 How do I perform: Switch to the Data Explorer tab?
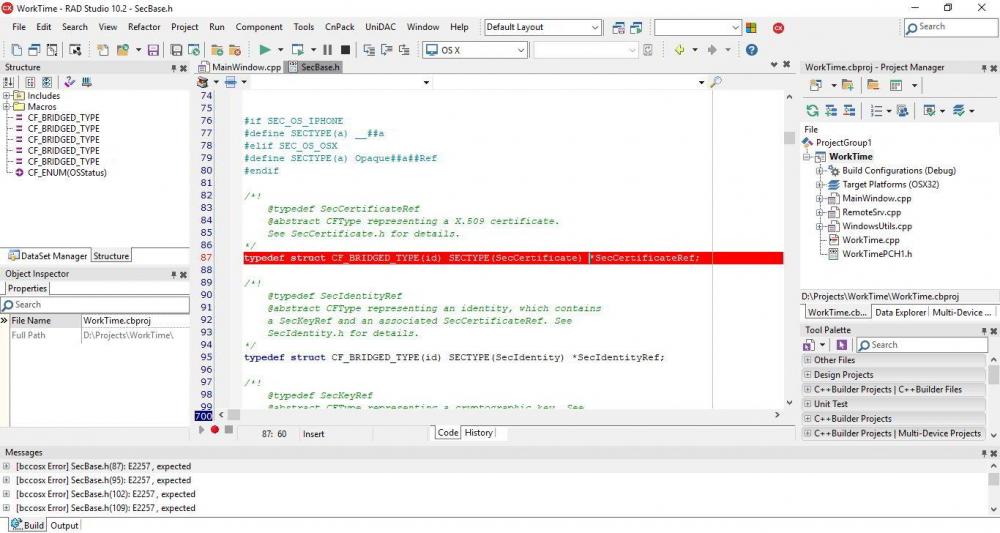click(900, 312)
